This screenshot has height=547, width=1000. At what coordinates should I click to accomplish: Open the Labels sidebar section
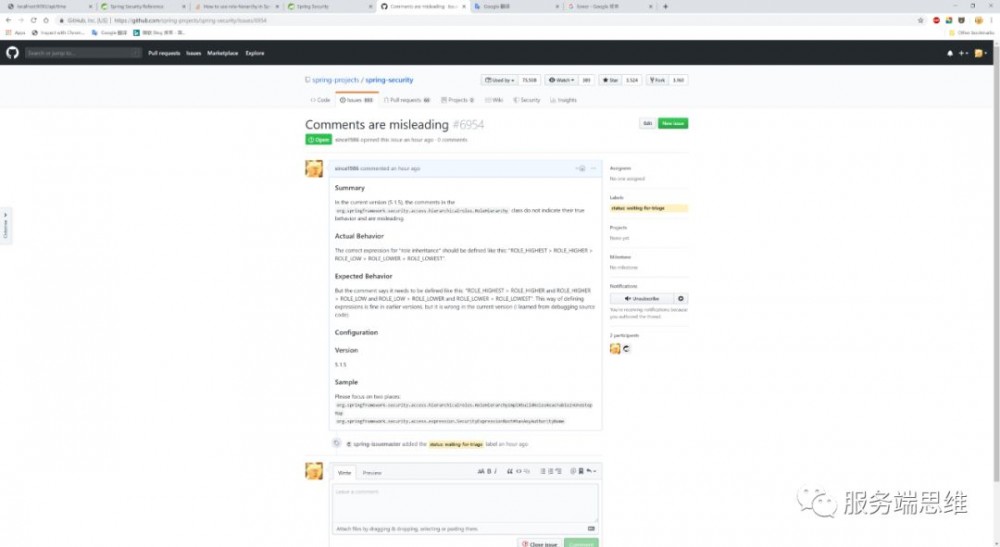point(616,198)
